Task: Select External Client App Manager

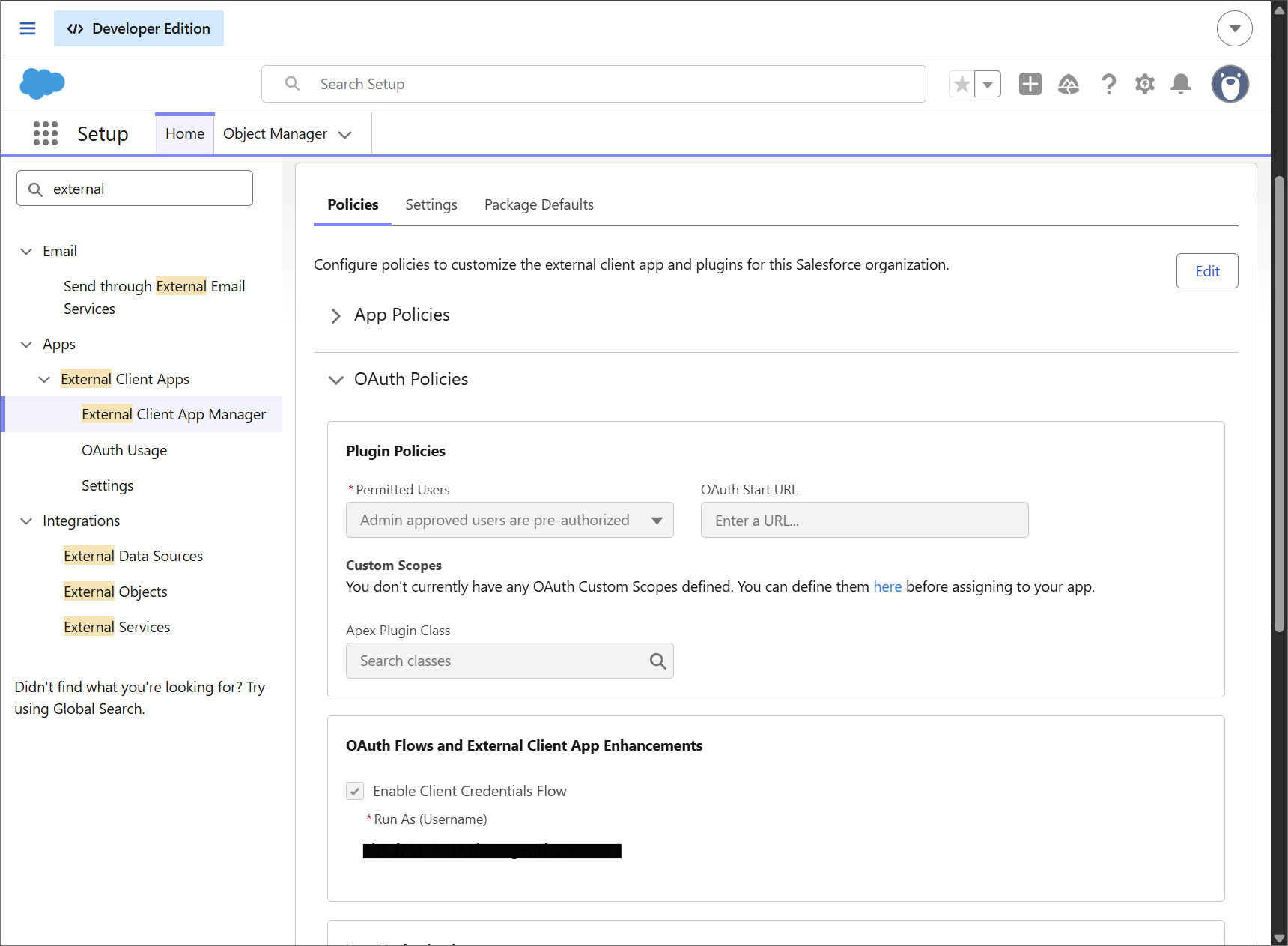Action: [x=174, y=414]
